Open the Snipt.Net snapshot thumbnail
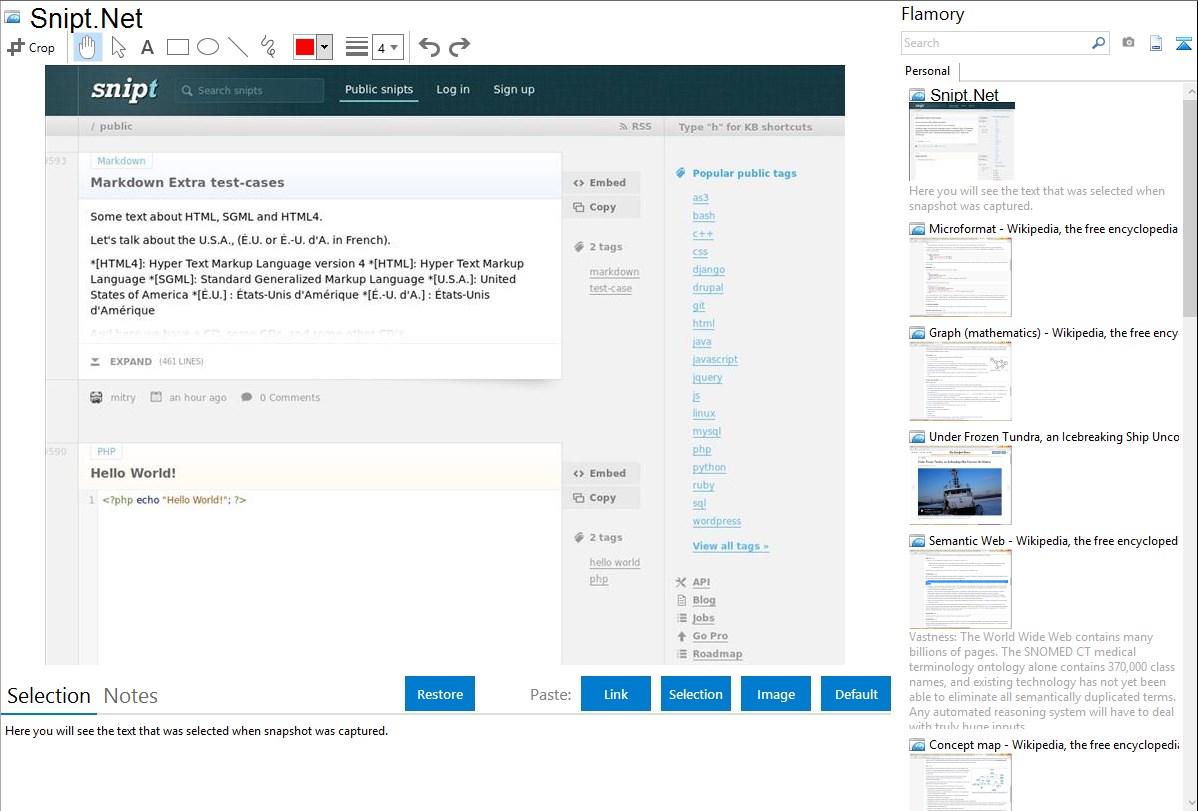1198x811 pixels. 961,141
